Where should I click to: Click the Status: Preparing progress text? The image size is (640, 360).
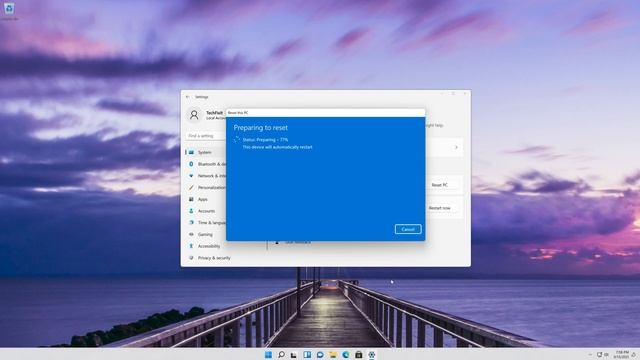point(265,140)
